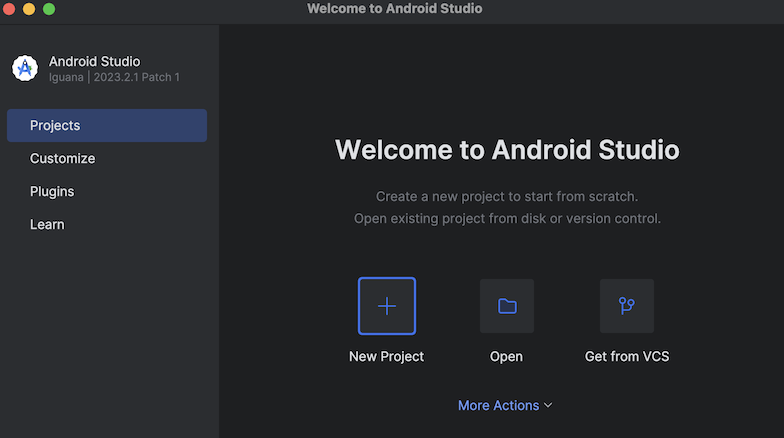The width and height of the screenshot is (784, 438).
Task: Click the More Actions link
Action: click(498, 406)
